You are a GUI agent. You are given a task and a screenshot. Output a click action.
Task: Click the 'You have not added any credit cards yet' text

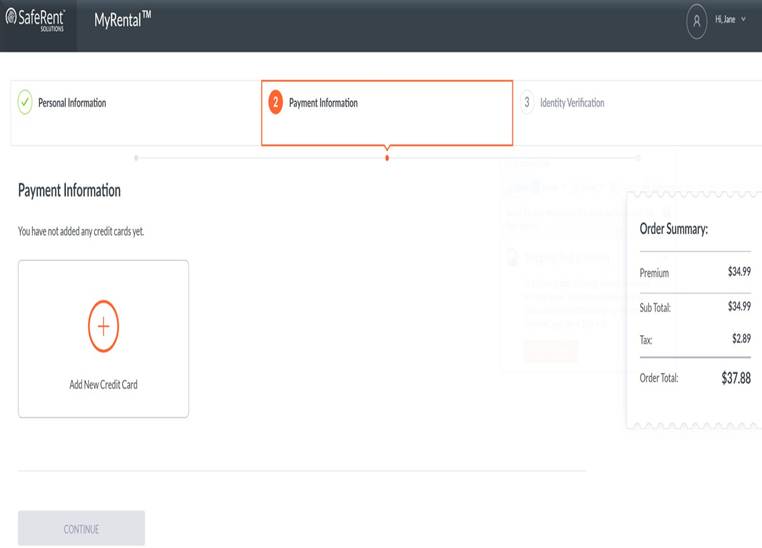[81, 231]
